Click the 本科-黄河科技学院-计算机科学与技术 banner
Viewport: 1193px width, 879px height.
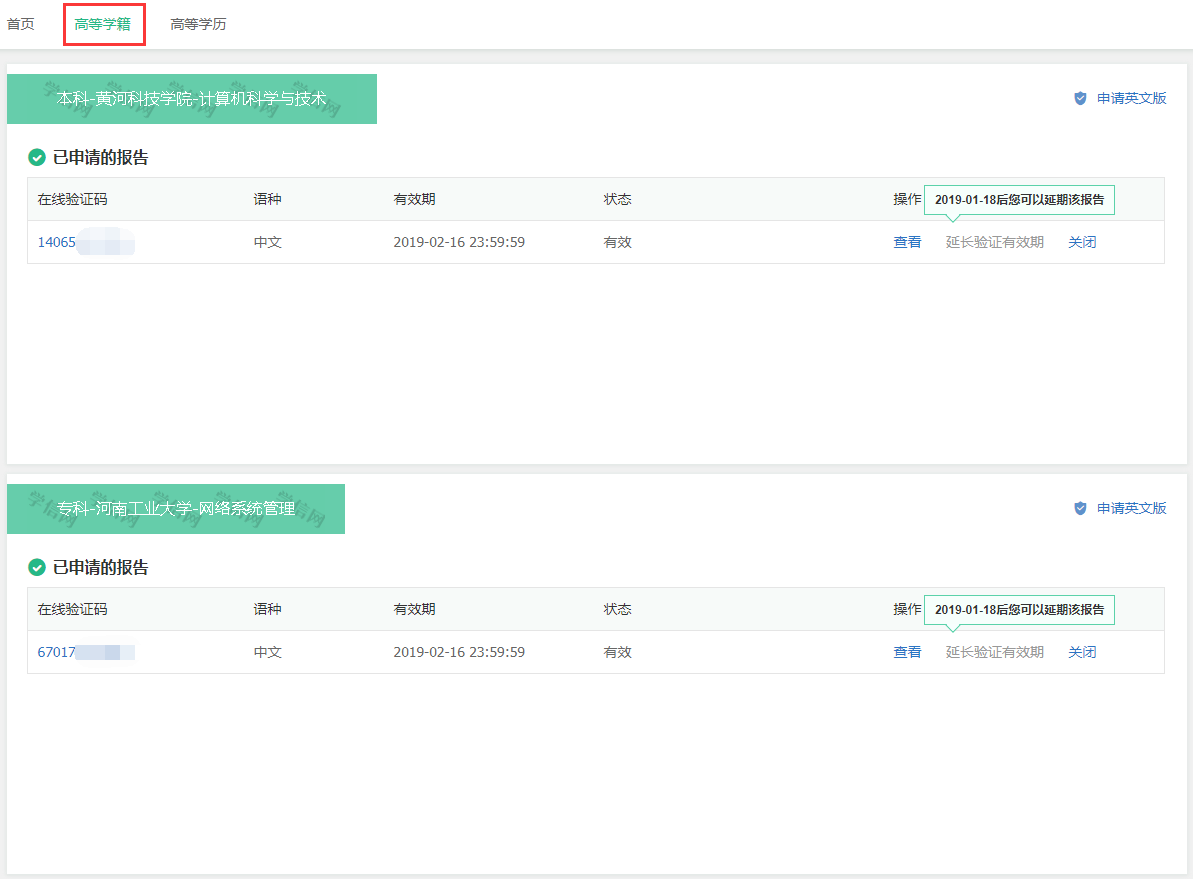[192, 99]
